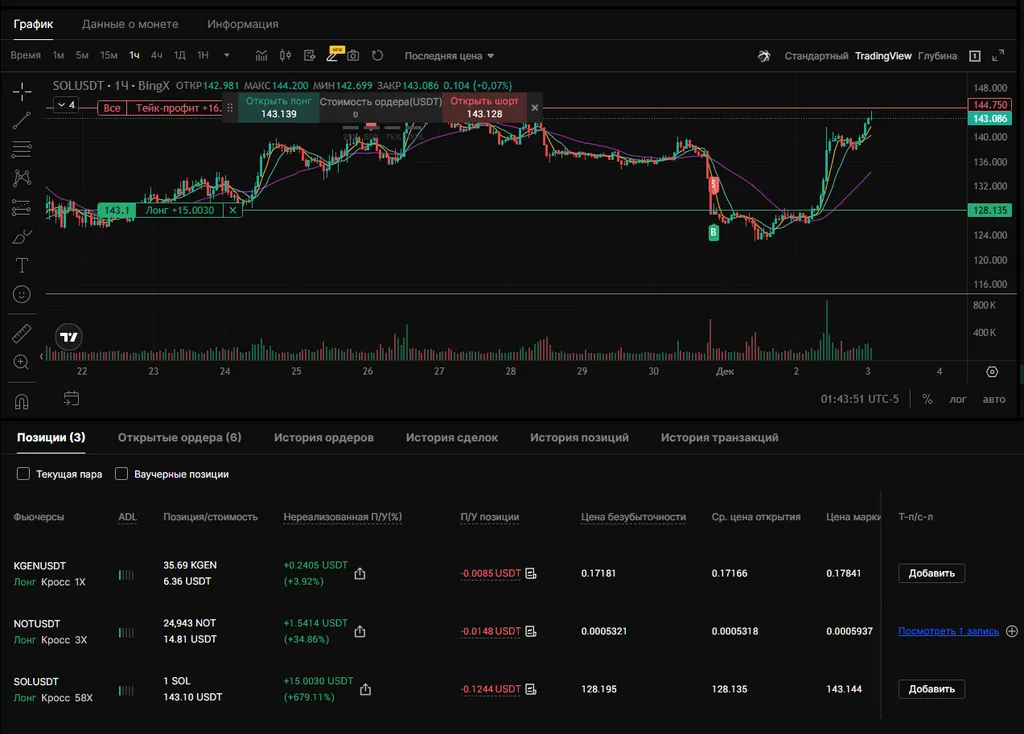
Task: Enable the Ваучерные позиции checkbox
Action: click(x=121, y=473)
